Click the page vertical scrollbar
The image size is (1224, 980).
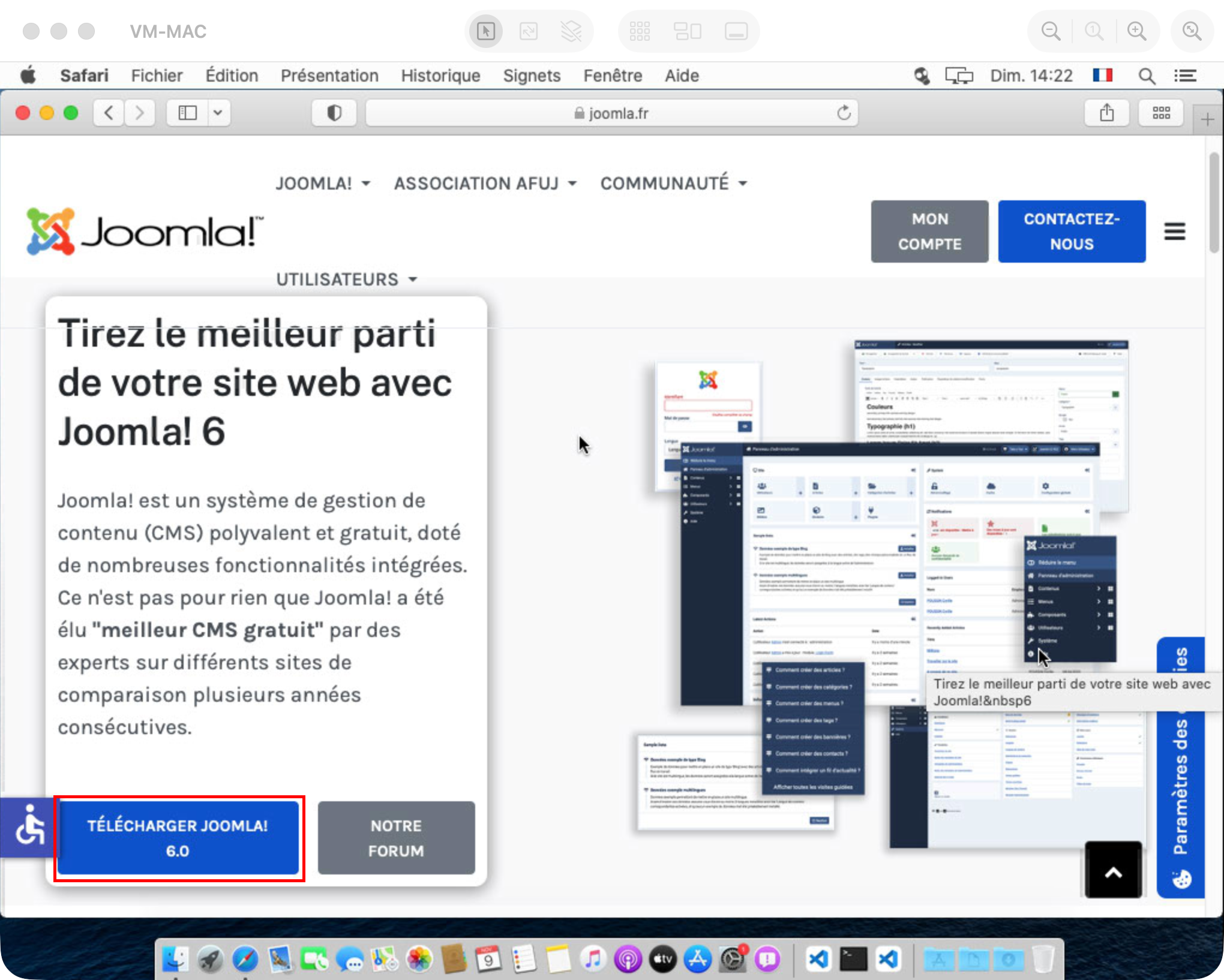click(1214, 204)
